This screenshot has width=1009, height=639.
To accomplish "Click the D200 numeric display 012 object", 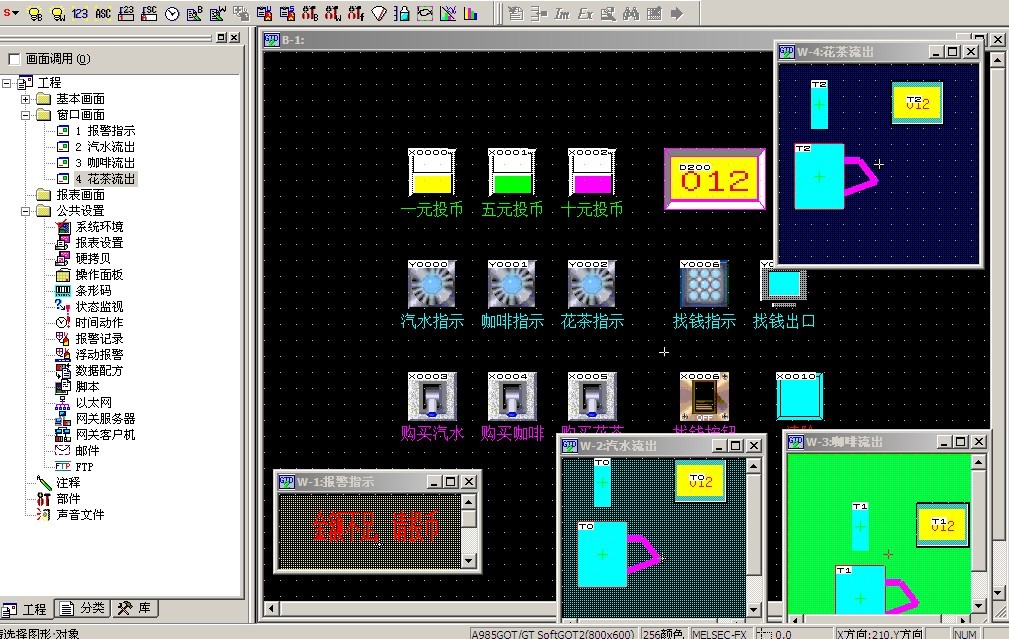I will [715, 181].
